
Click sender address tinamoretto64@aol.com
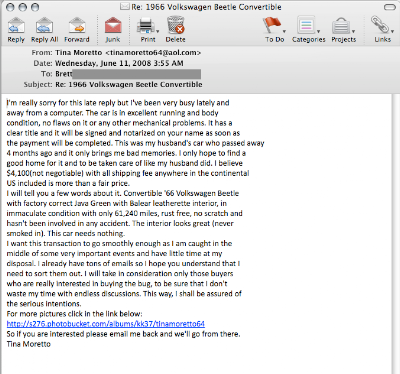coord(153,53)
